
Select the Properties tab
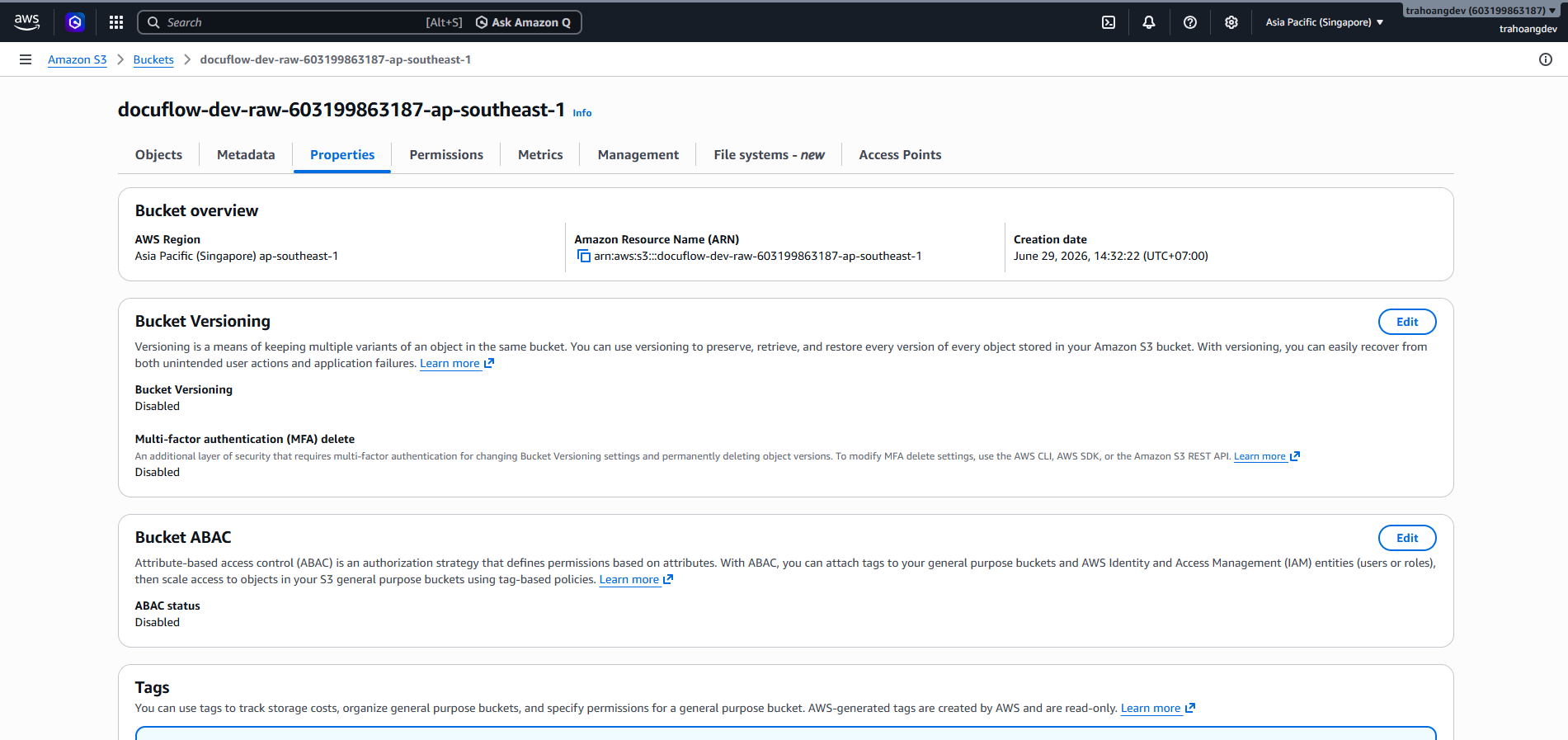[x=342, y=155]
